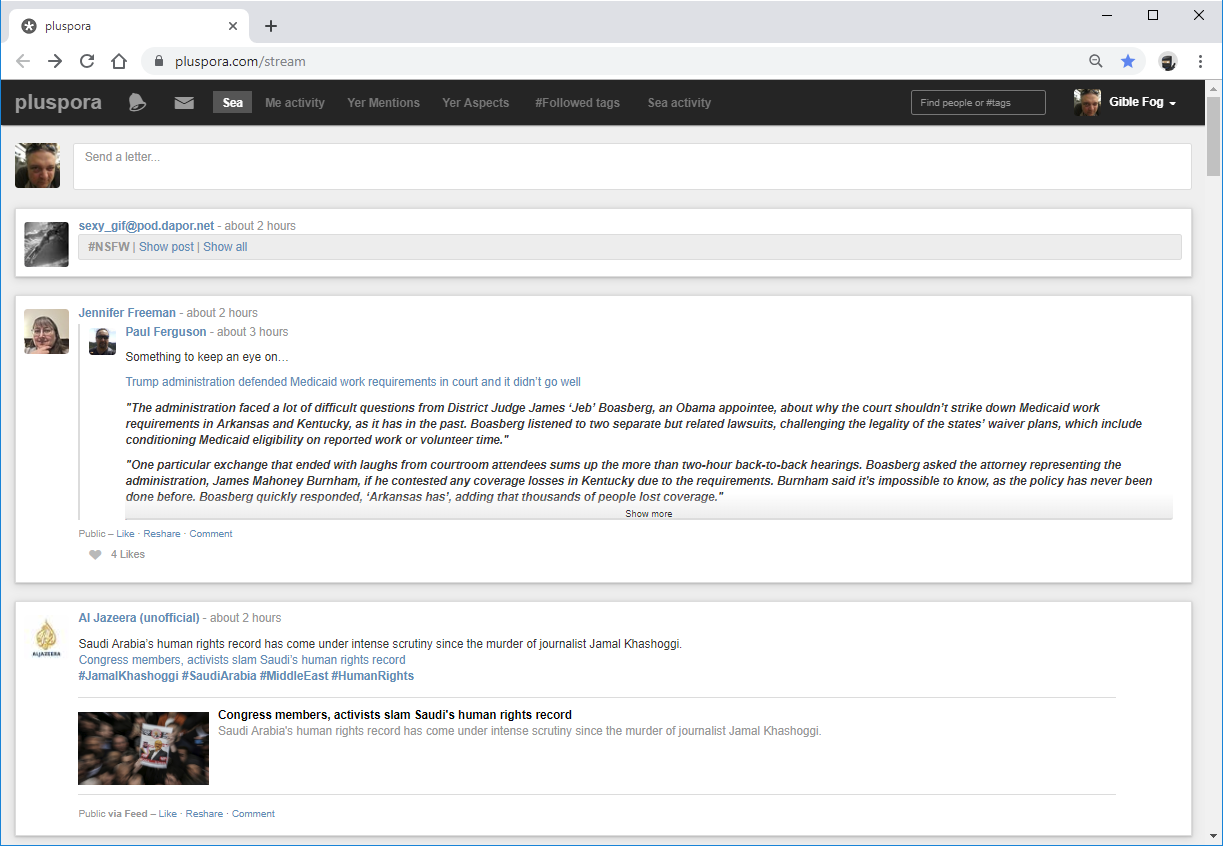Image resolution: width=1223 pixels, height=846 pixels.
Task: Click Show all link
Action: click(225, 247)
